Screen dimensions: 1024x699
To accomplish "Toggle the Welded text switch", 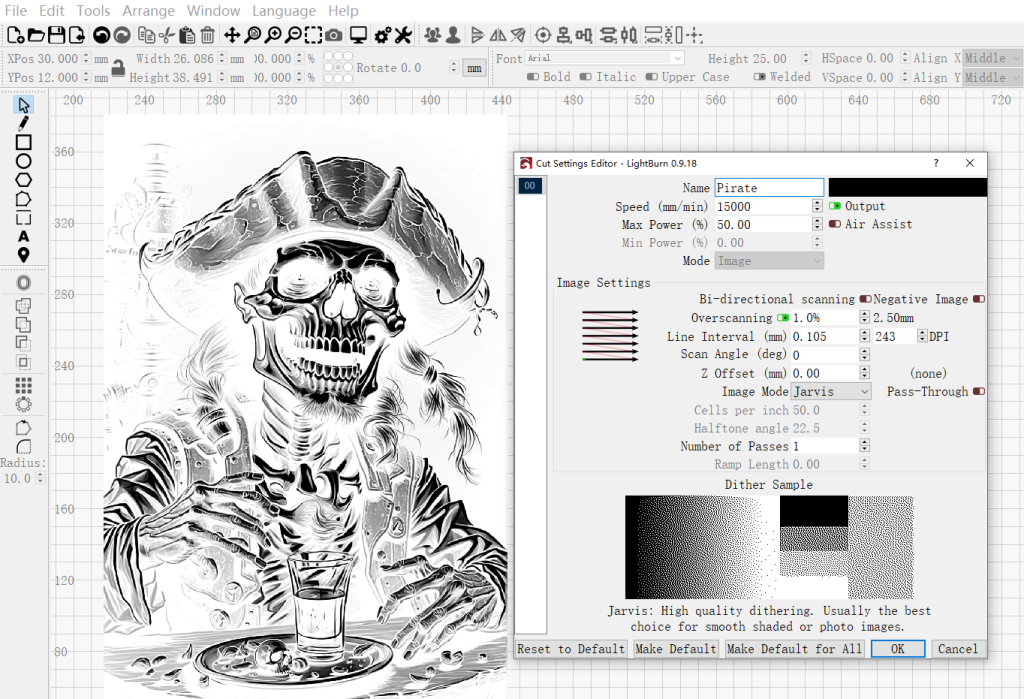I will point(760,76).
